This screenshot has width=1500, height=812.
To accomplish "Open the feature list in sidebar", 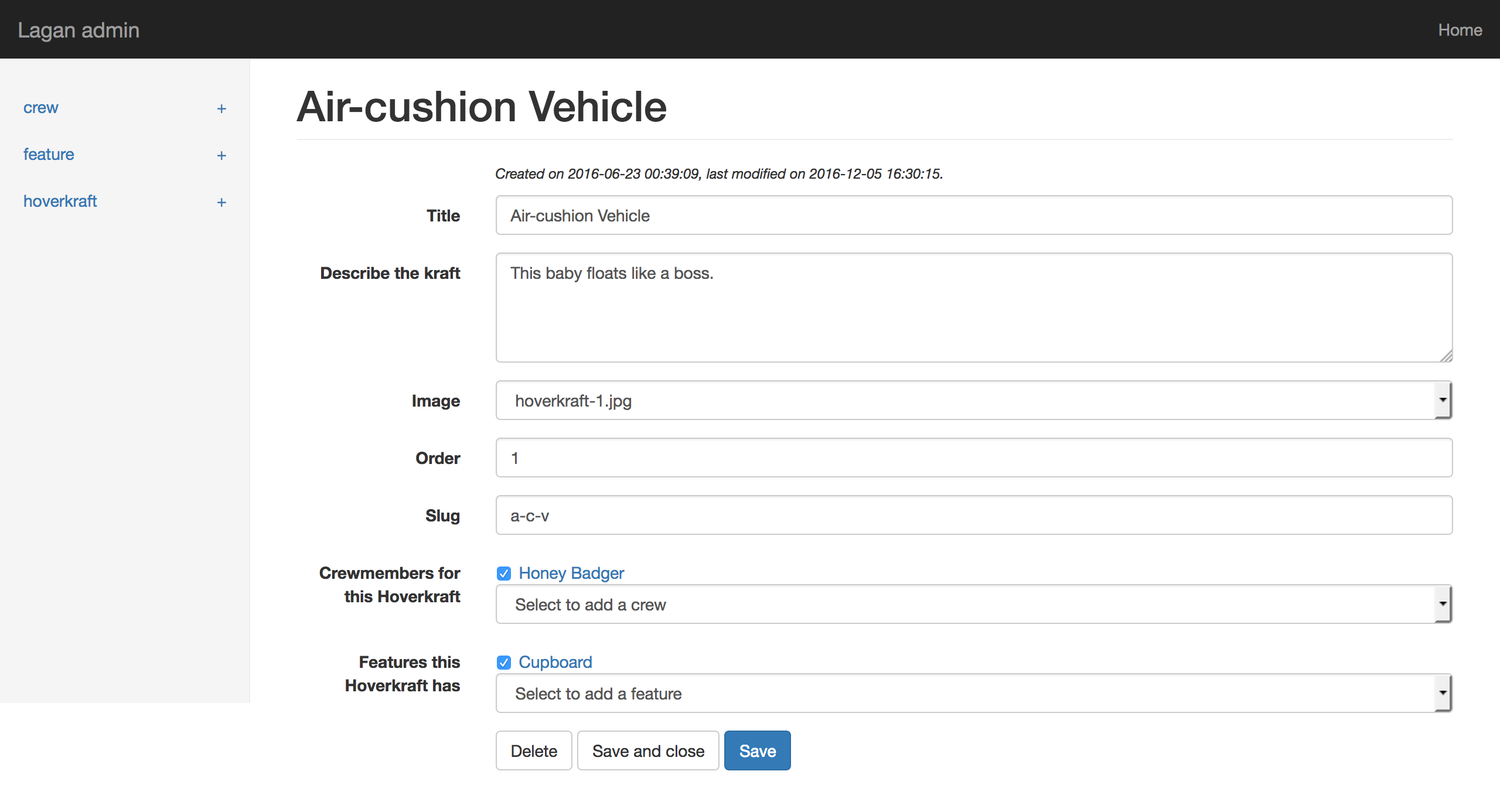I will (x=49, y=155).
